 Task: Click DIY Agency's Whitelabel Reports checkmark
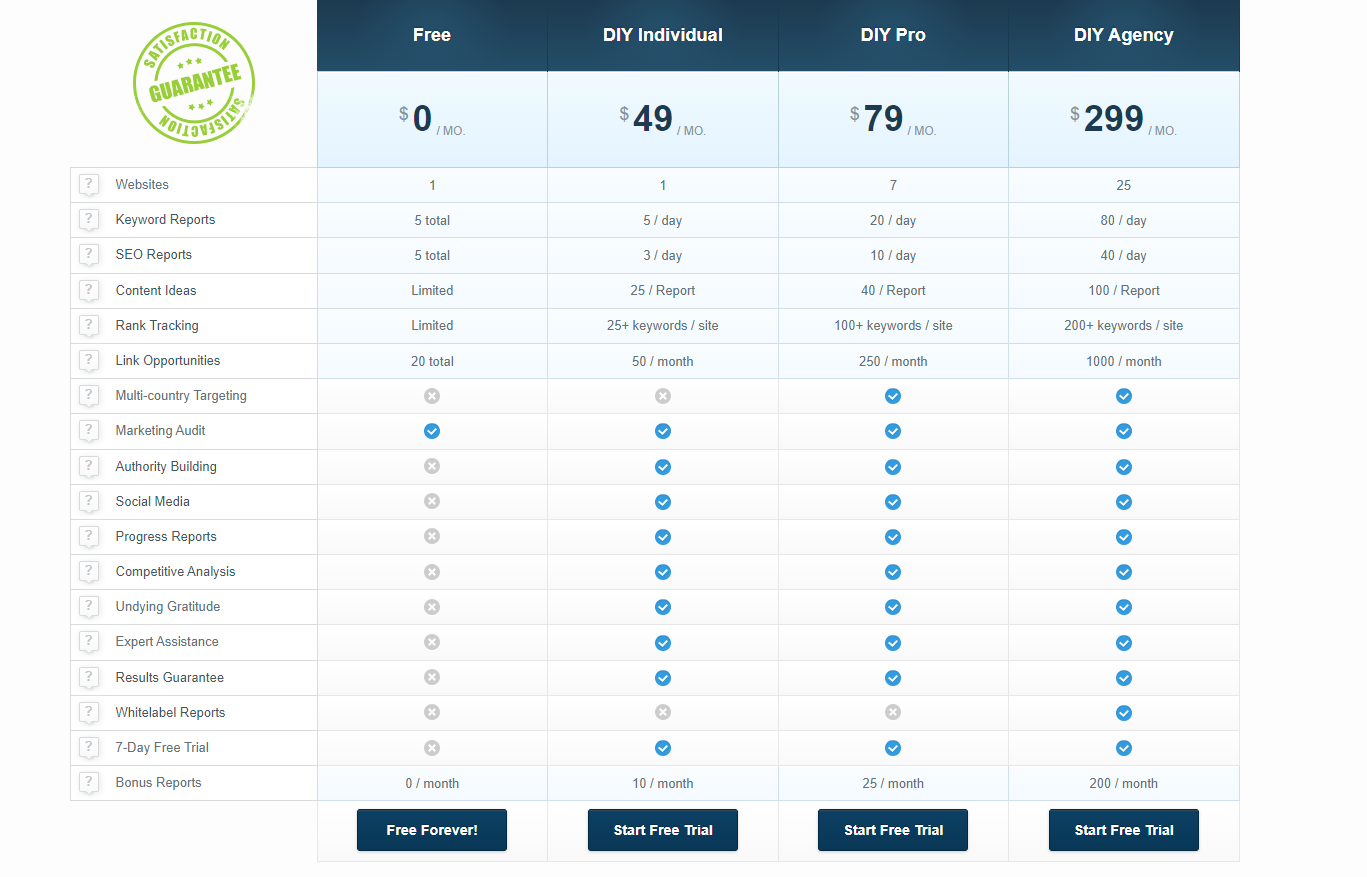click(x=1124, y=713)
